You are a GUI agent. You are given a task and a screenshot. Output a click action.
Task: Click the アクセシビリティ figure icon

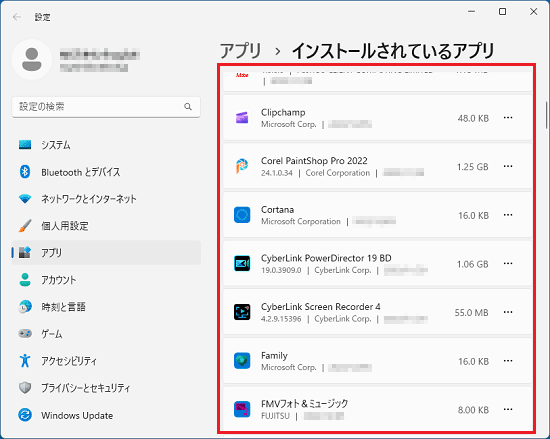point(25,361)
